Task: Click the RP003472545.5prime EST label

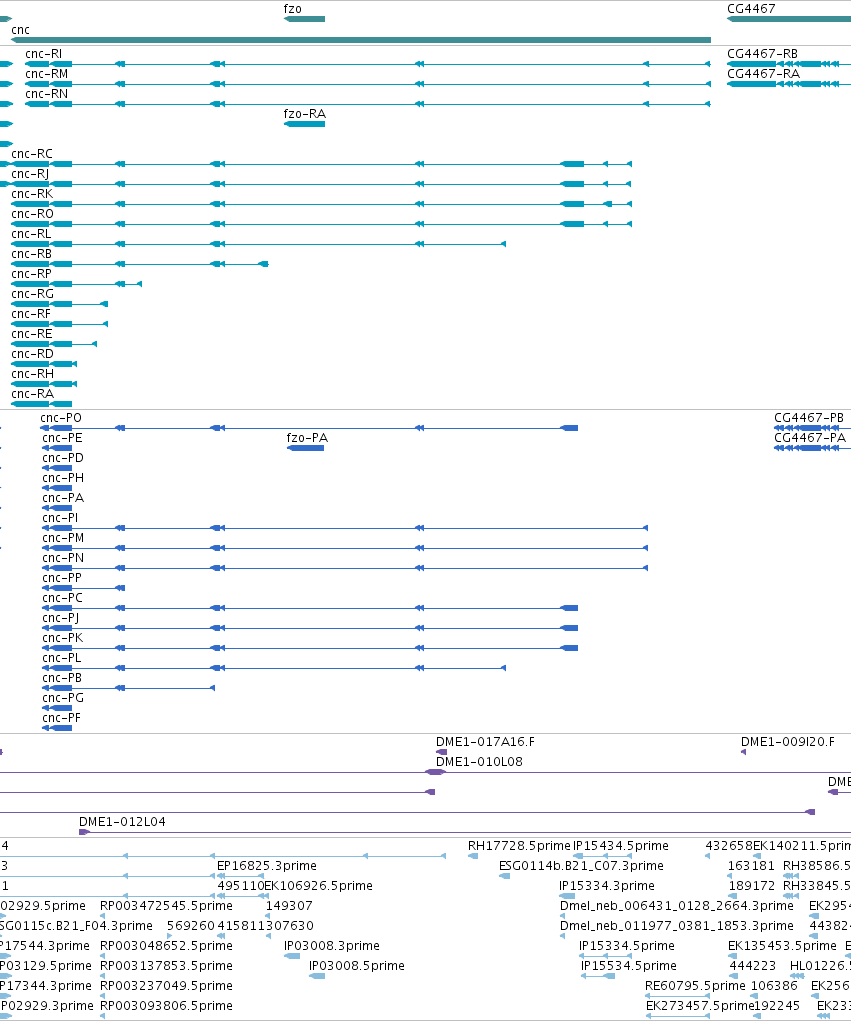Action: pyautogui.click(x=166, y=905)
